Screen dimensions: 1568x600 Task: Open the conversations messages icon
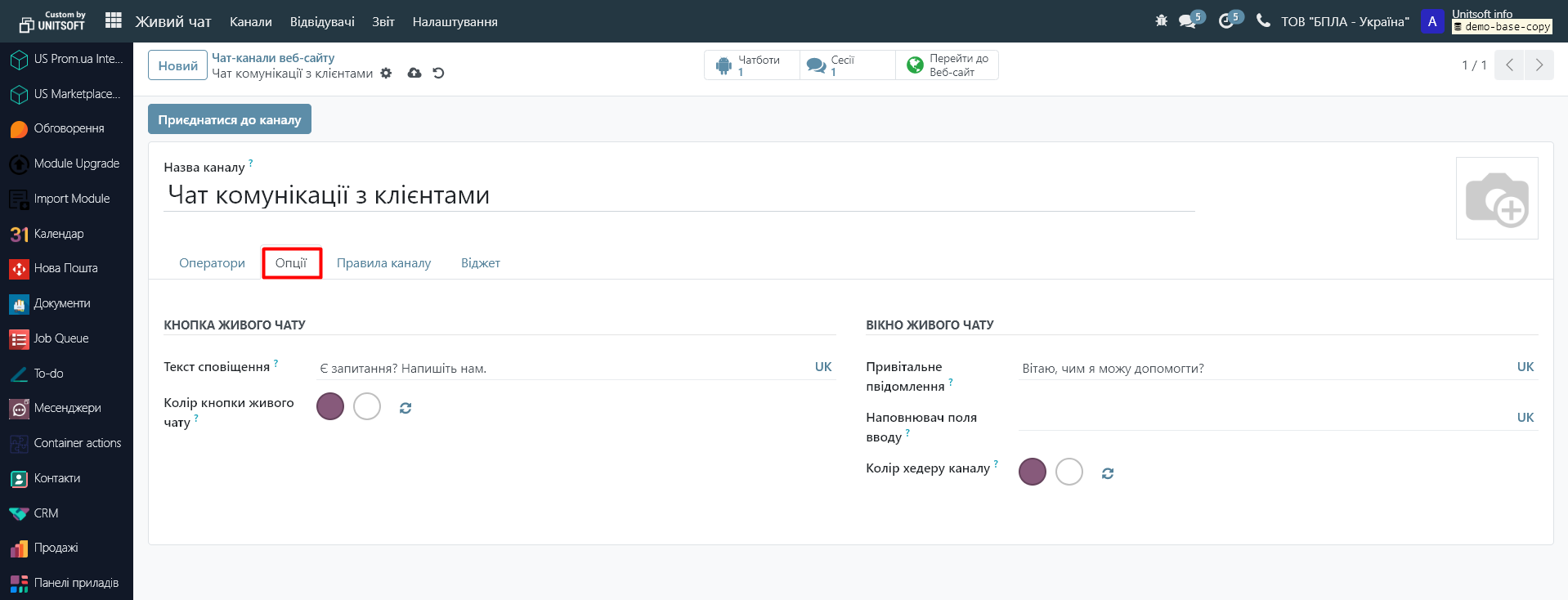click(x=1187, y=21)
